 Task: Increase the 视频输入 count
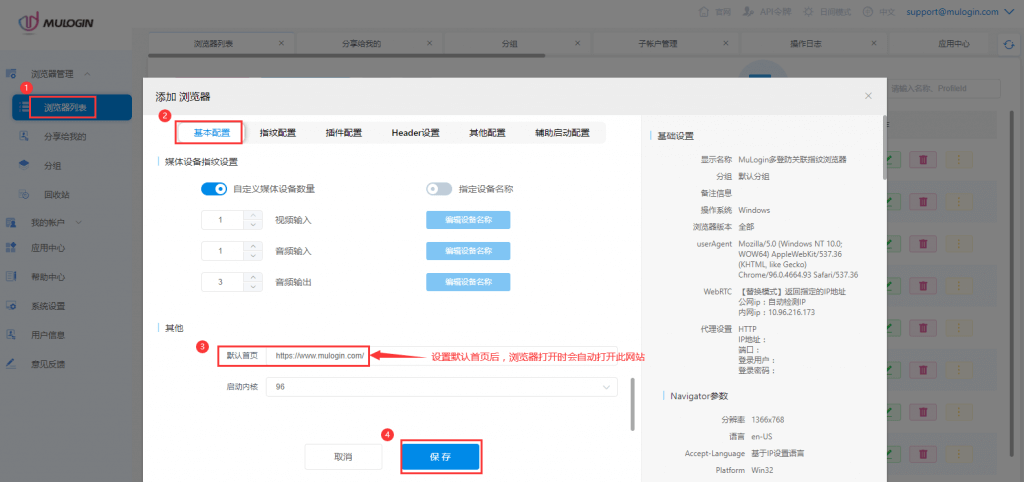pos(253,216)
